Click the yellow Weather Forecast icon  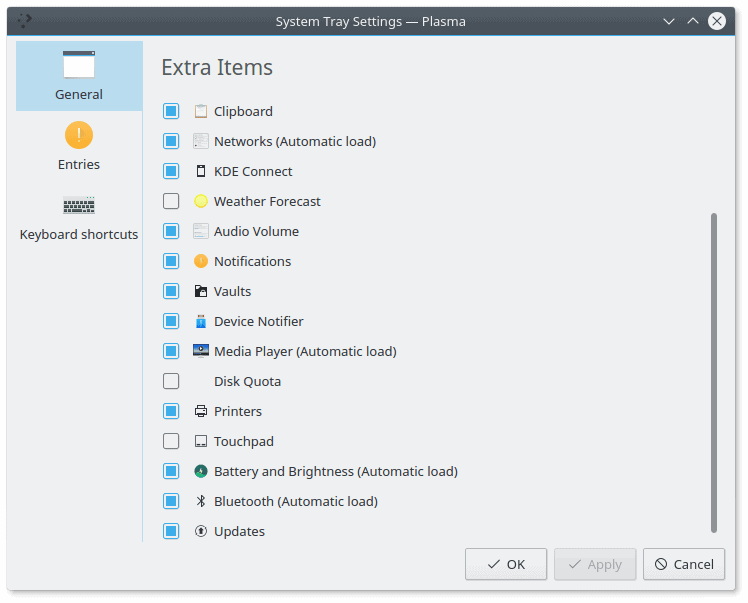click(201, 201)
